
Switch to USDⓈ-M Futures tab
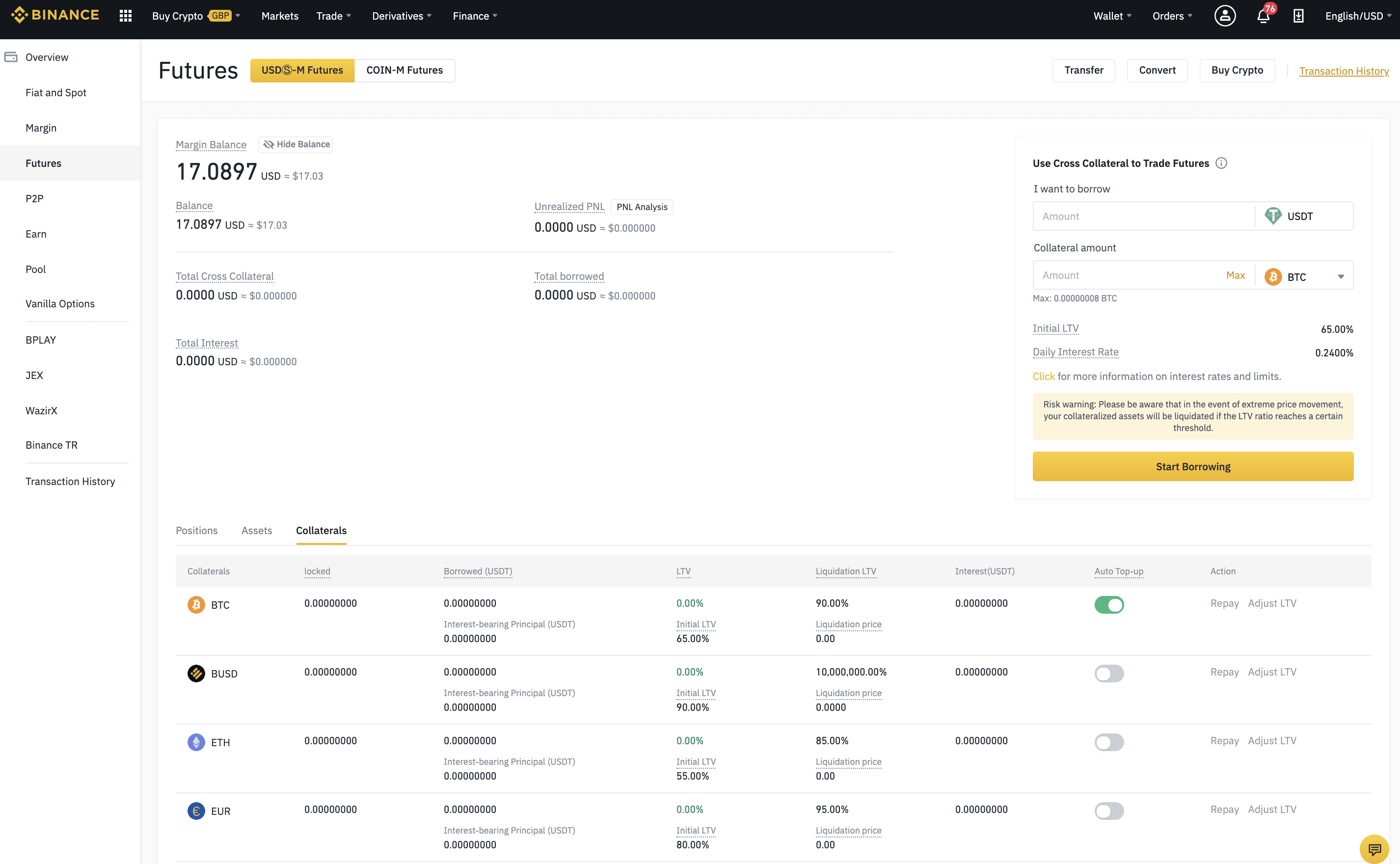point(302,70)
